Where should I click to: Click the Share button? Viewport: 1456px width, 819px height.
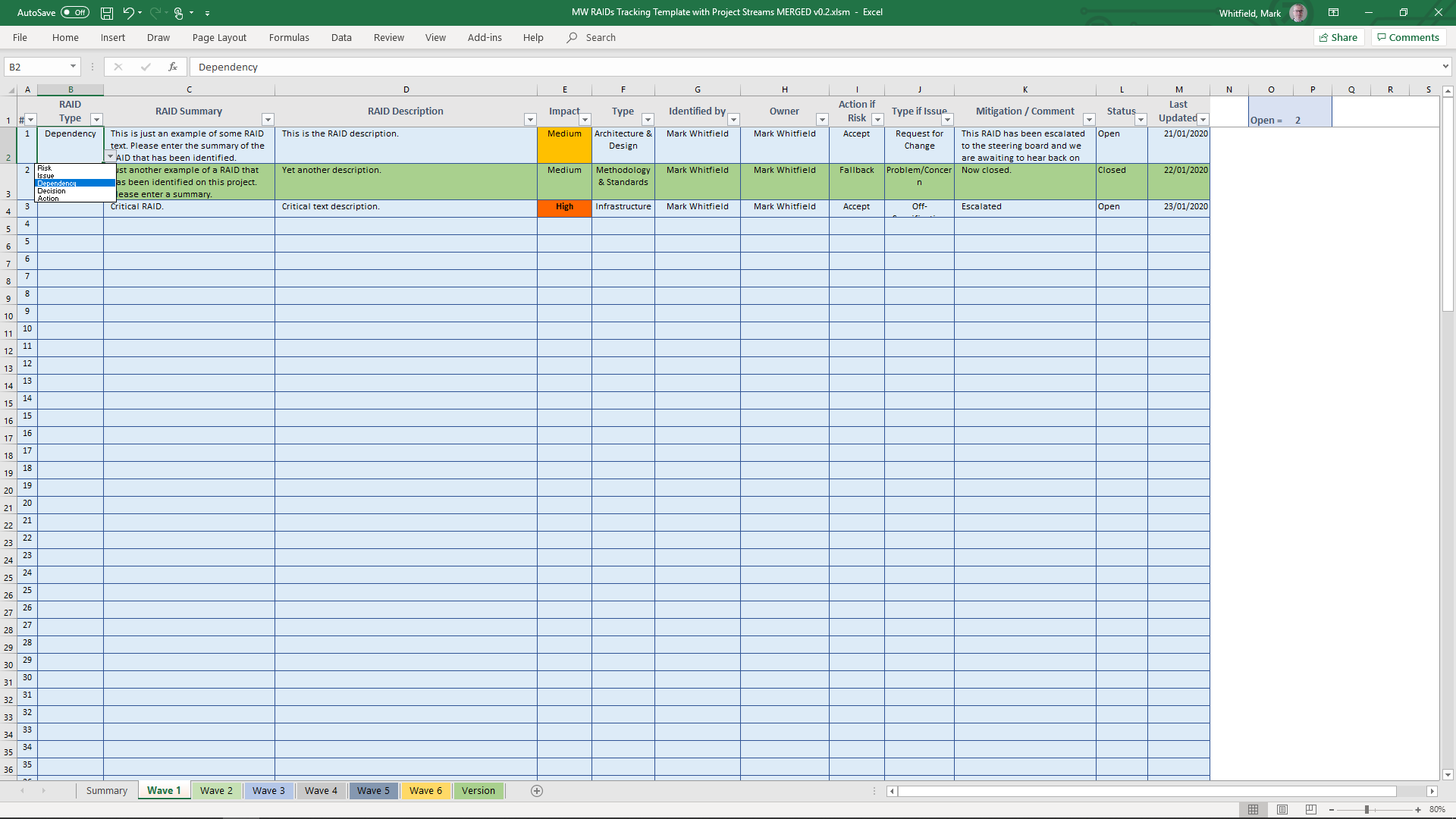(1338, 37)
